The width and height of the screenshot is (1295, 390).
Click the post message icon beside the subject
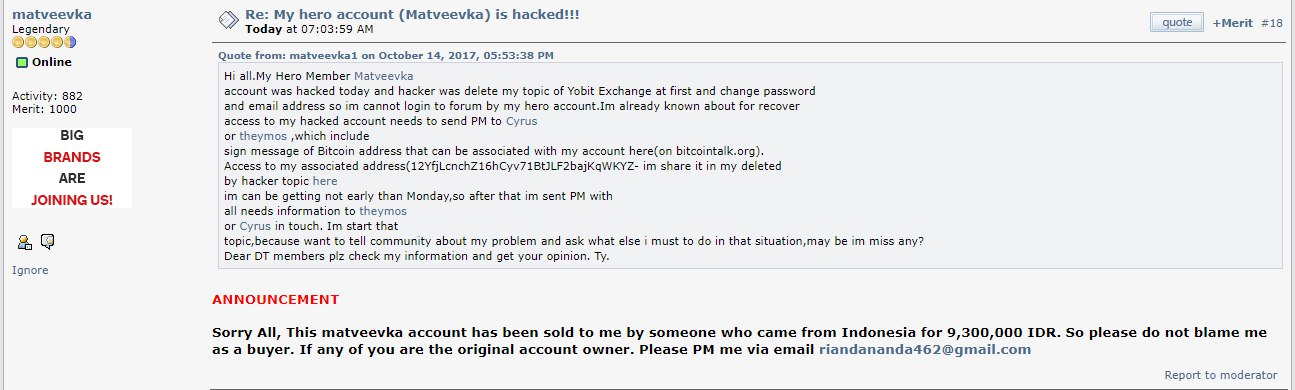click(x=227, y=21)
